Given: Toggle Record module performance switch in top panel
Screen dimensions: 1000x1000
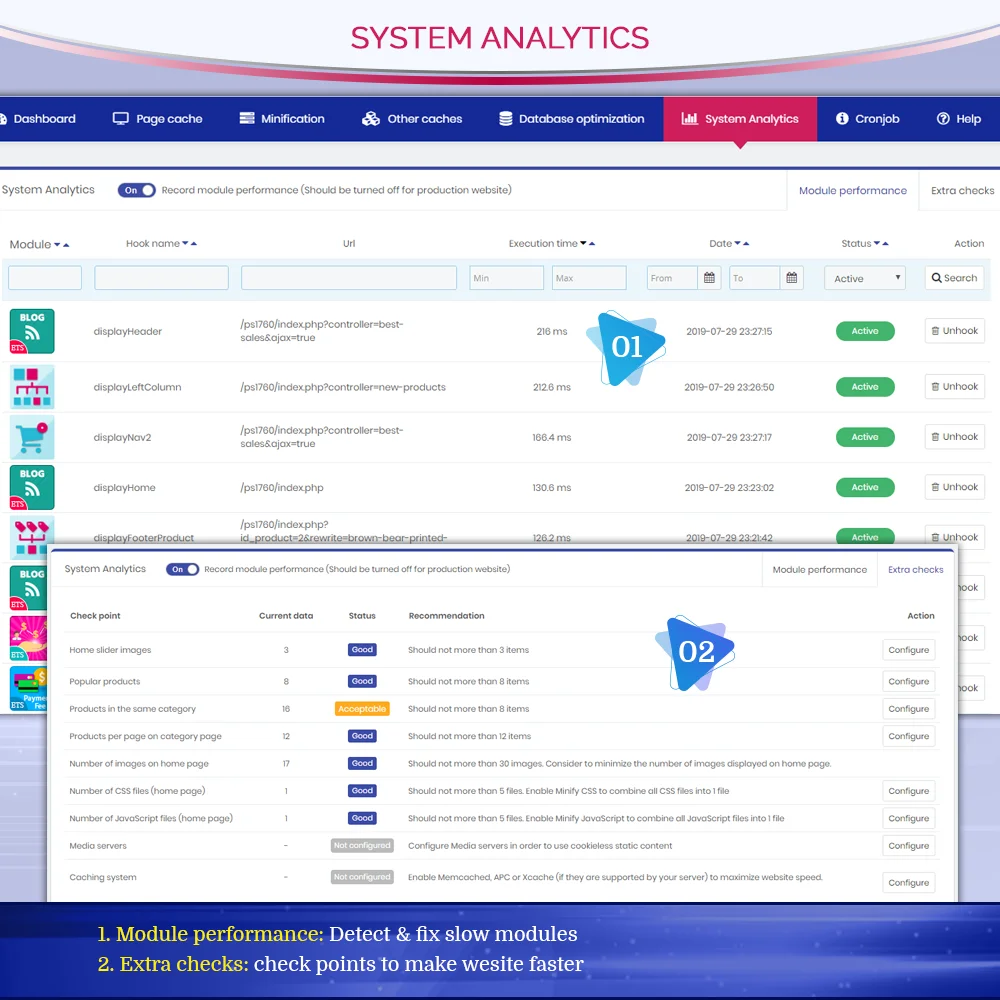Looking at the screenshot, I should point(137,190).
